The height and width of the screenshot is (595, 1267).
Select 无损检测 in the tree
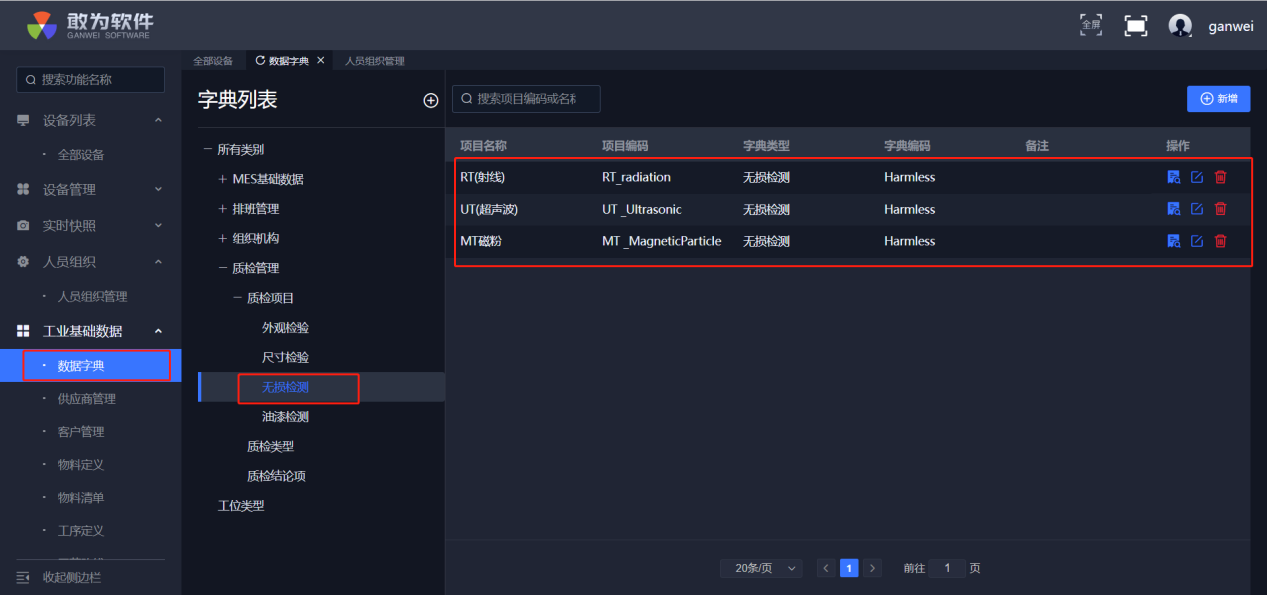pos(285,387)
